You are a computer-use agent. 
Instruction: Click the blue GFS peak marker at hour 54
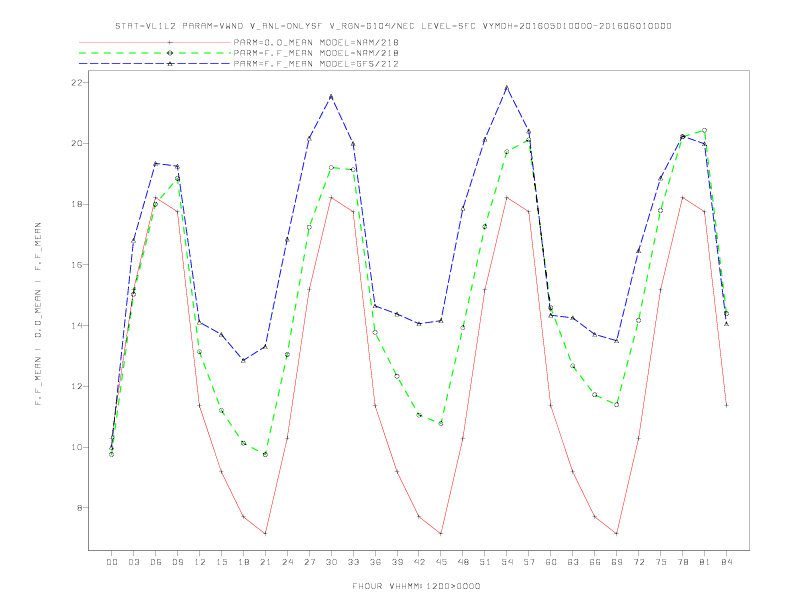pos(507,88)
